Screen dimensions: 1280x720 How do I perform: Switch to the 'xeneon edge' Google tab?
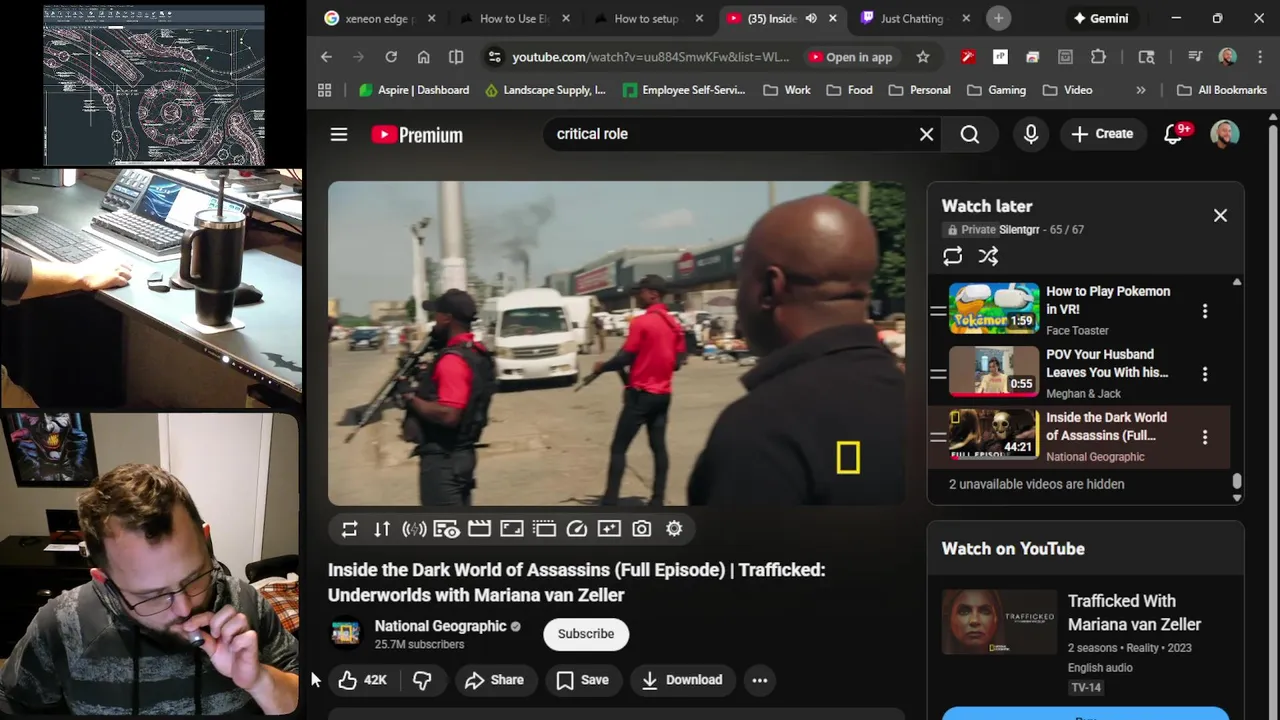click(380, 18)
